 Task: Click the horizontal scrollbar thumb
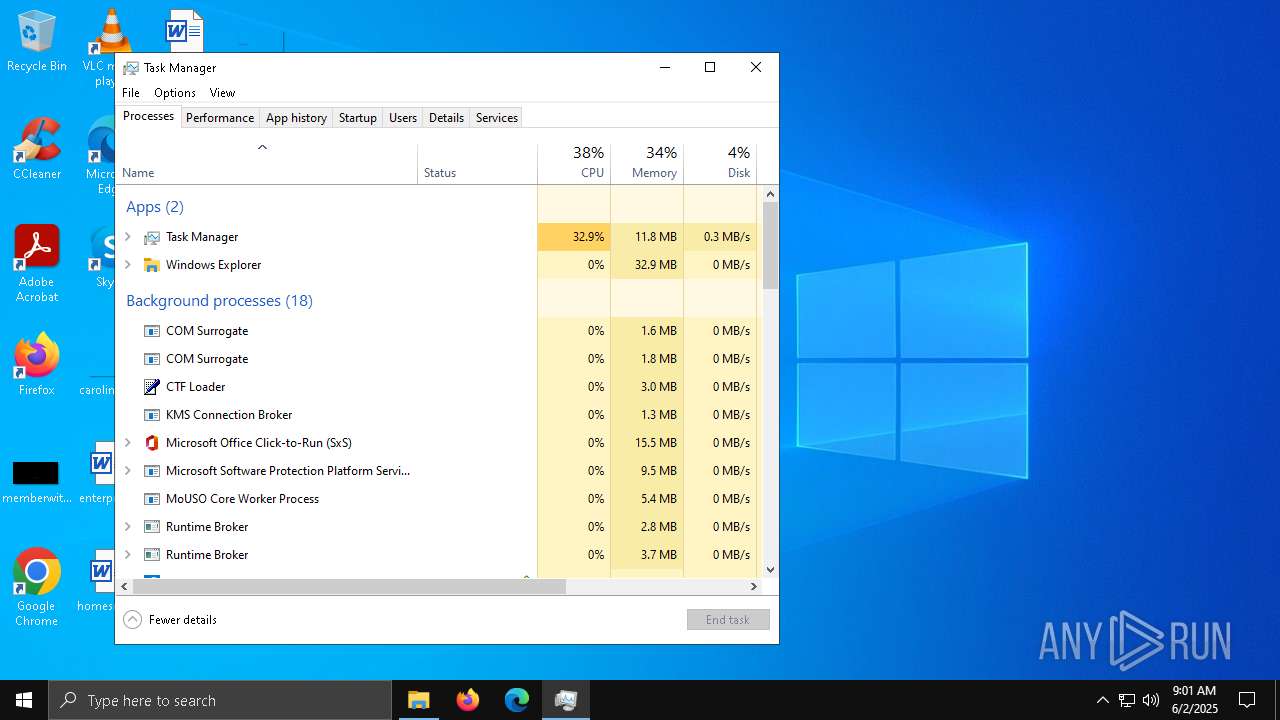(349, 587)
